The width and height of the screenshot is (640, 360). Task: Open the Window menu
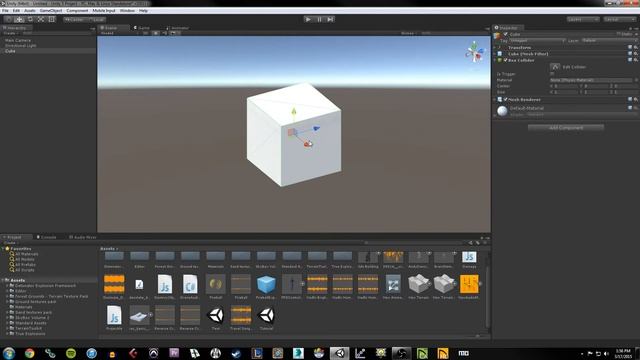coord(127,11)
